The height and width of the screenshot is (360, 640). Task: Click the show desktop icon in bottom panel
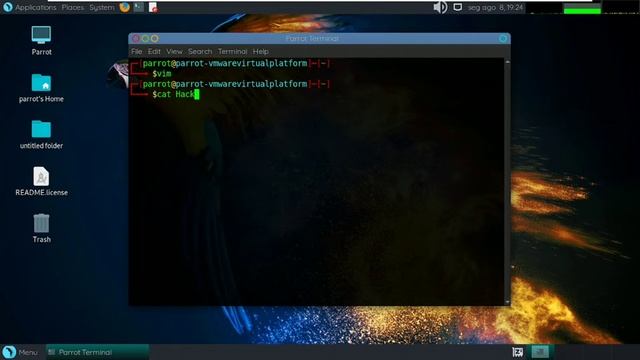[x=518, y=352]
